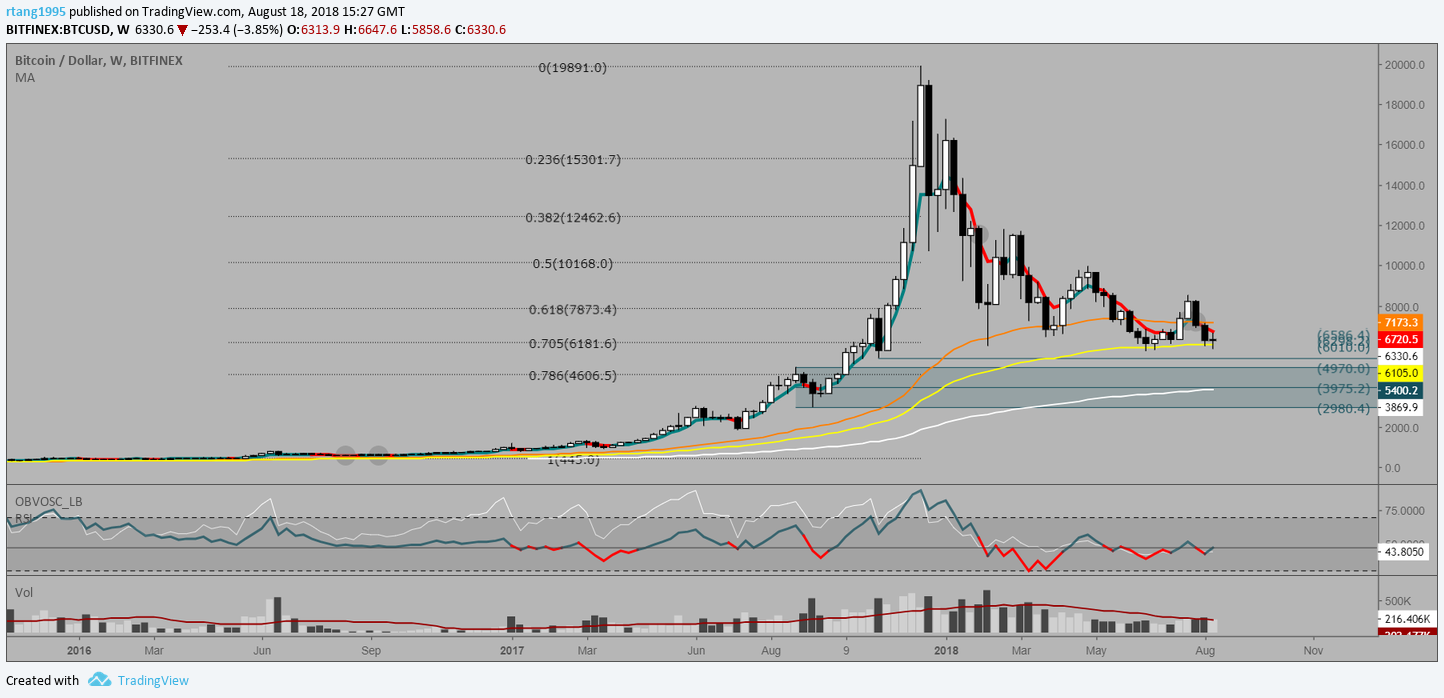Select the 0.786(4606.5) Fibonacci level label

[573, 375]
